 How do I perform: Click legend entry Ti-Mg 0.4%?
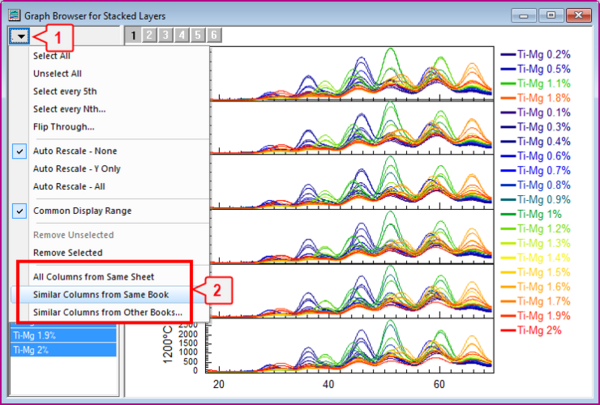pyautogui.click(x=535, y=142)
